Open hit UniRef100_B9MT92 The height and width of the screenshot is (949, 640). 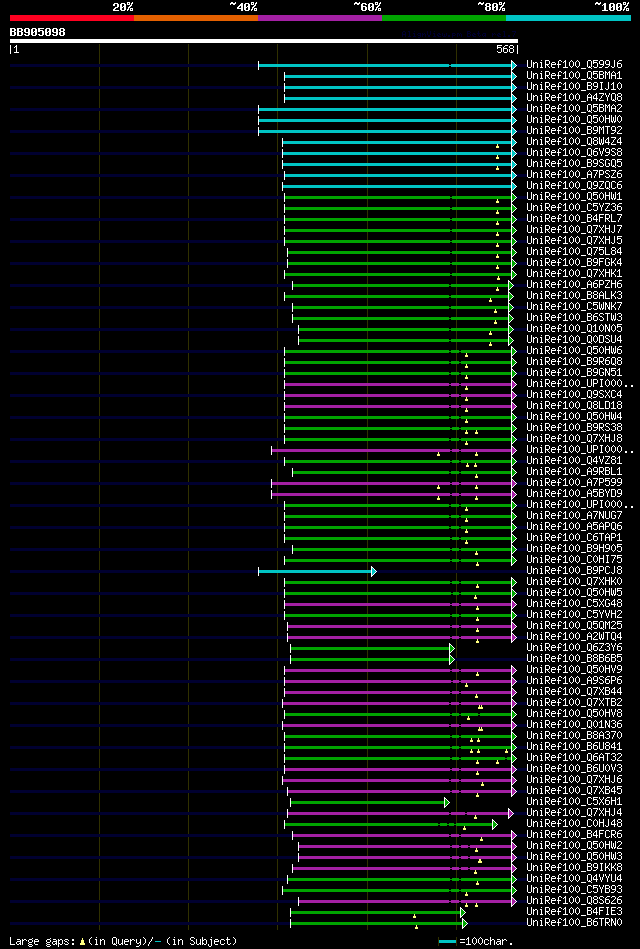tap(575, 131)
